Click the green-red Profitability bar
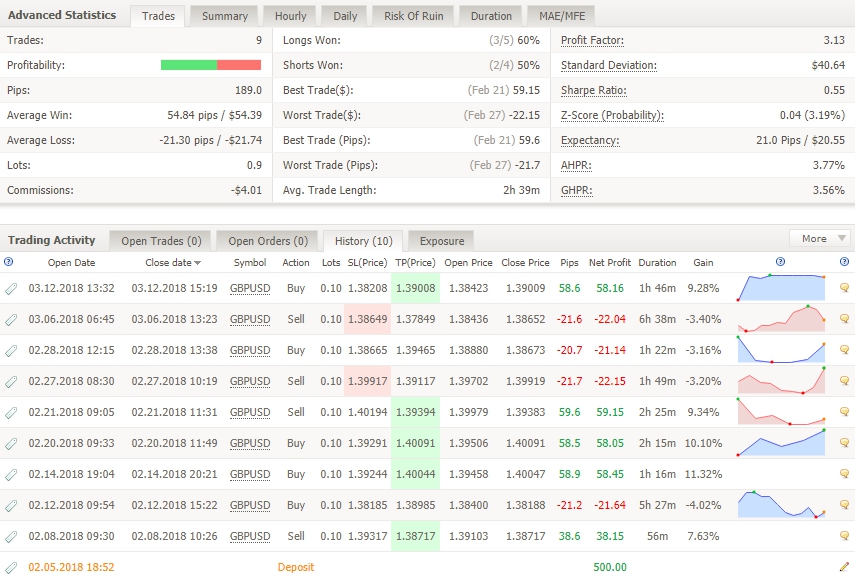 (x=211, y=65)
